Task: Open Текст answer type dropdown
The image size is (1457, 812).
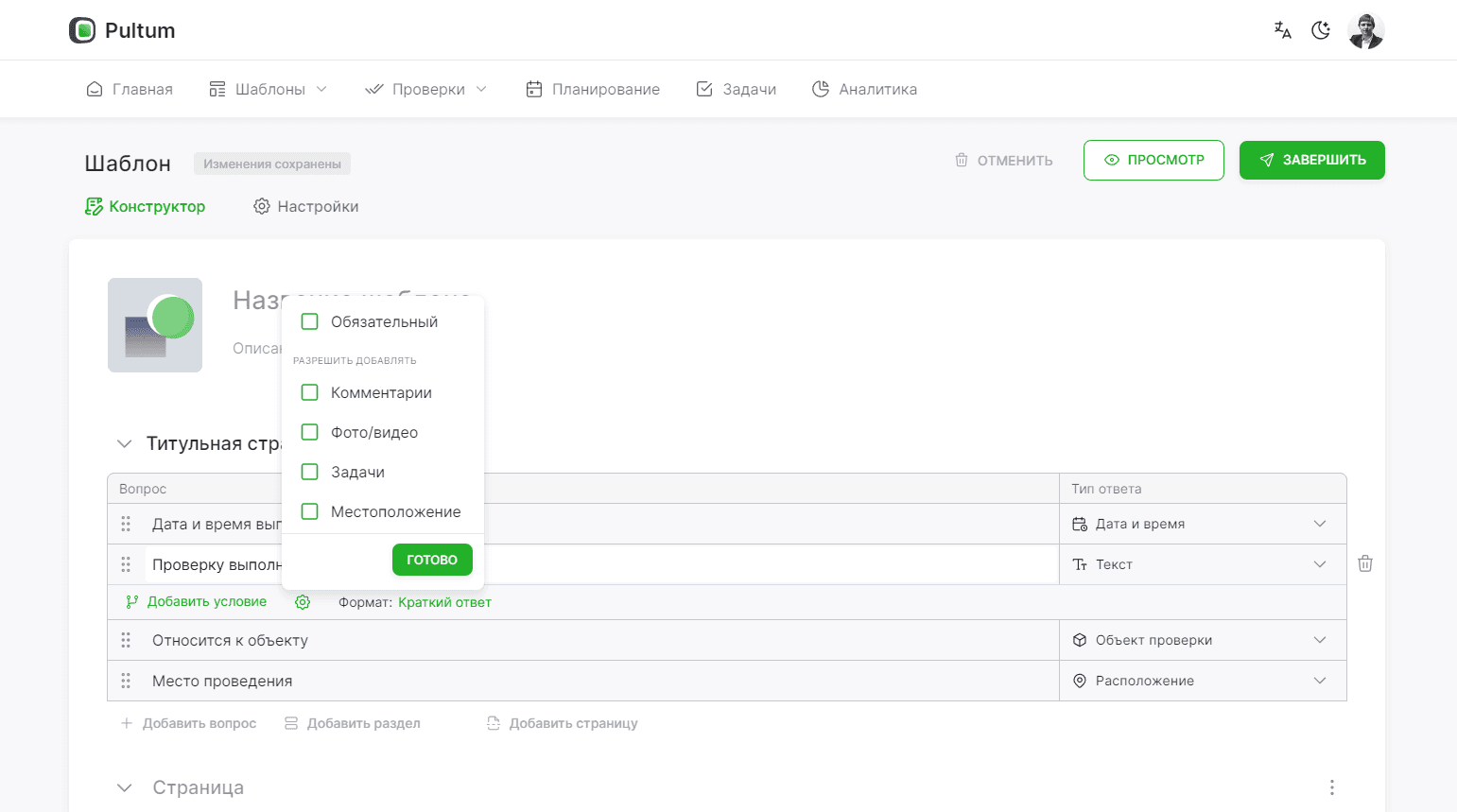Action: (x=1203, y=564)
